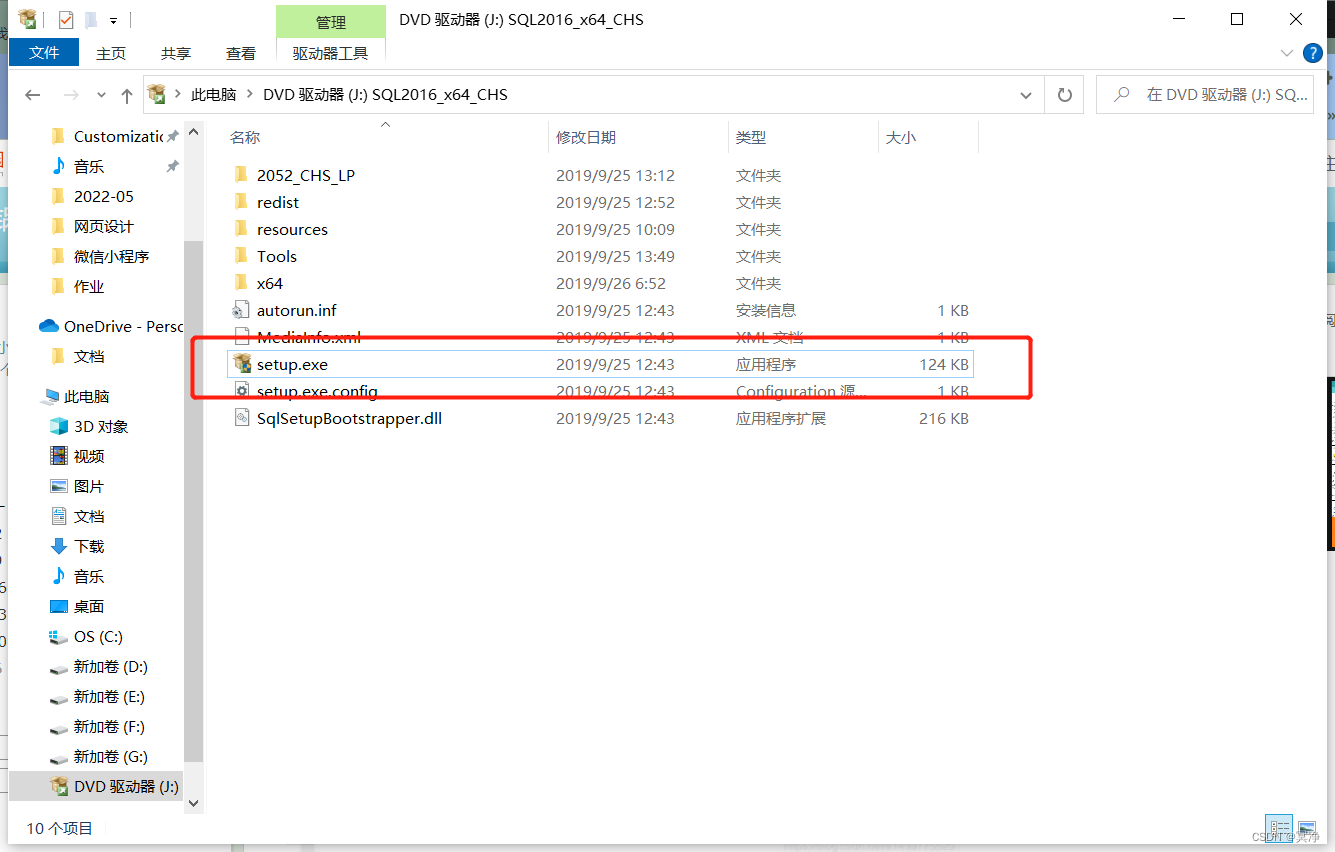This screenshot has height=852, width=1335.
Task: Open the 作业 folder in sidebar
Action: 88,286
